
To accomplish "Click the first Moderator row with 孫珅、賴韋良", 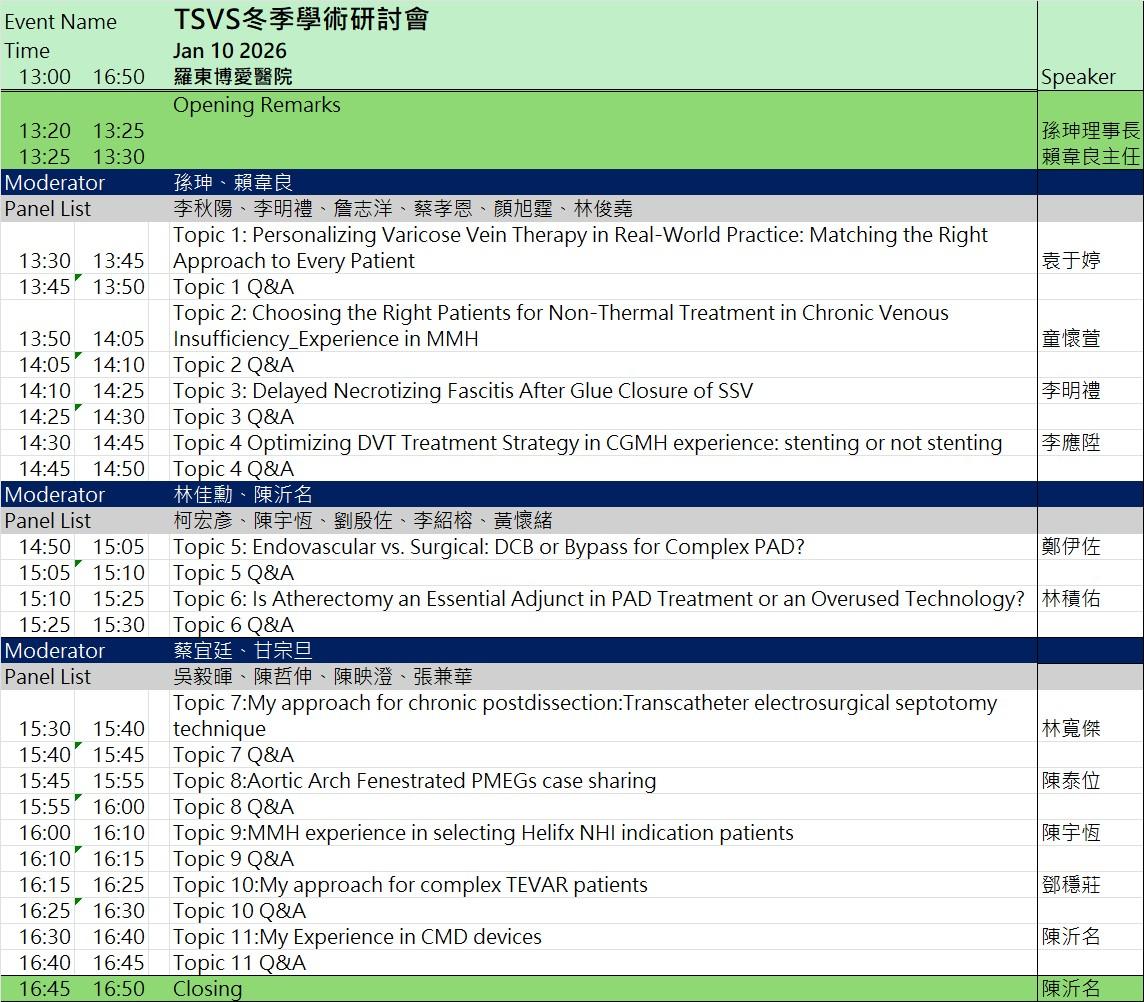I will tap(233, 183).
